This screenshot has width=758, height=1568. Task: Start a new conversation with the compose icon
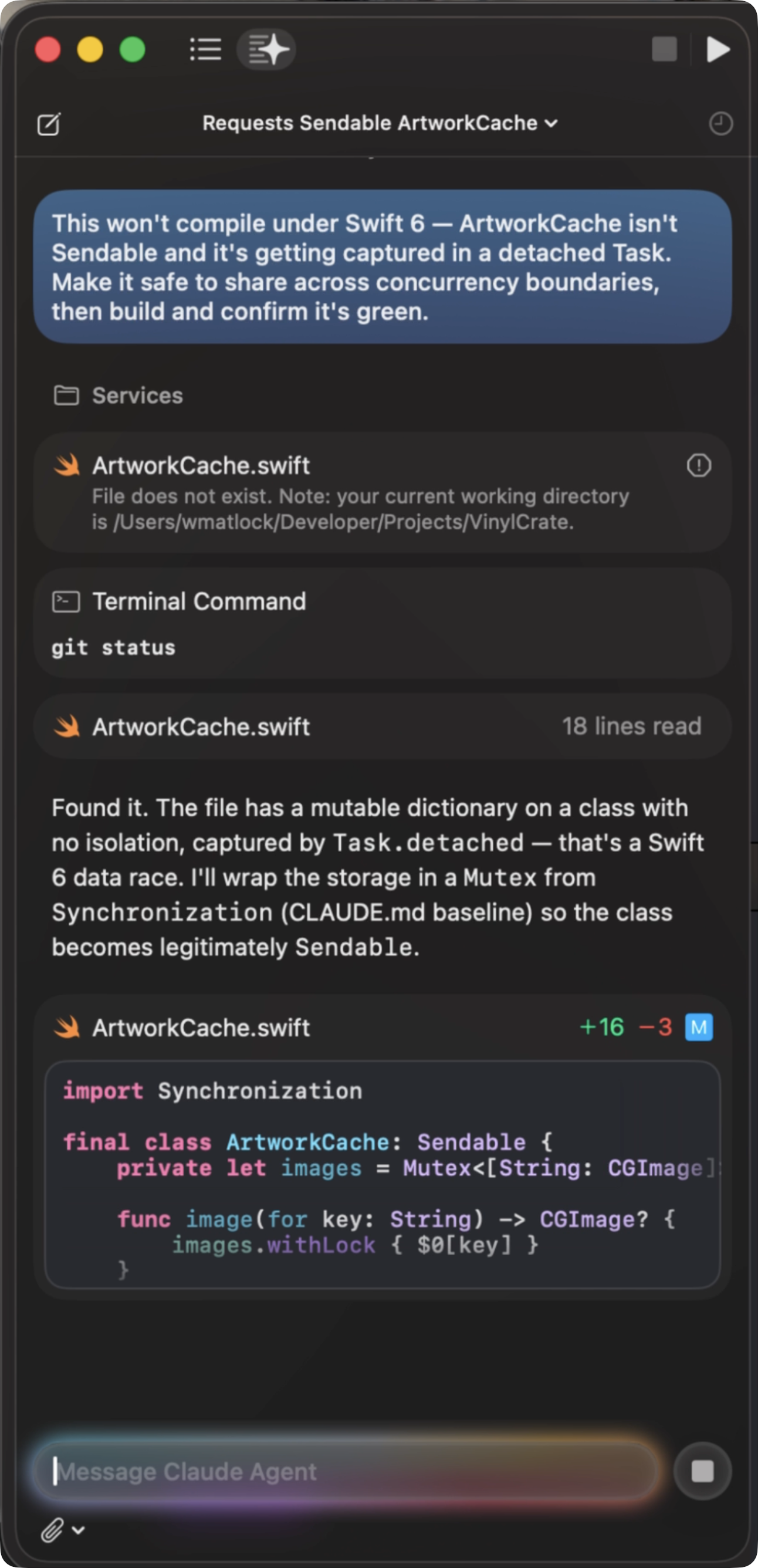click(x=49, y=124)
